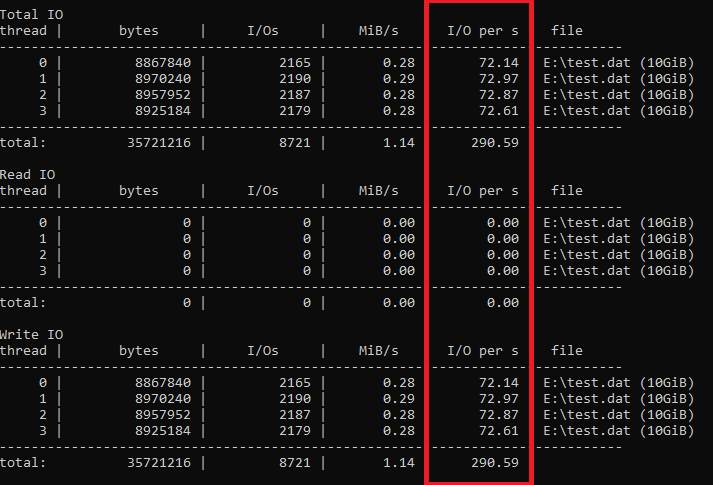Image resolution: width=713 pixels, height=485 pixels.
Task: Select E:\test.dat path in Write IO thread 2 row
Action: coord(587,415)
